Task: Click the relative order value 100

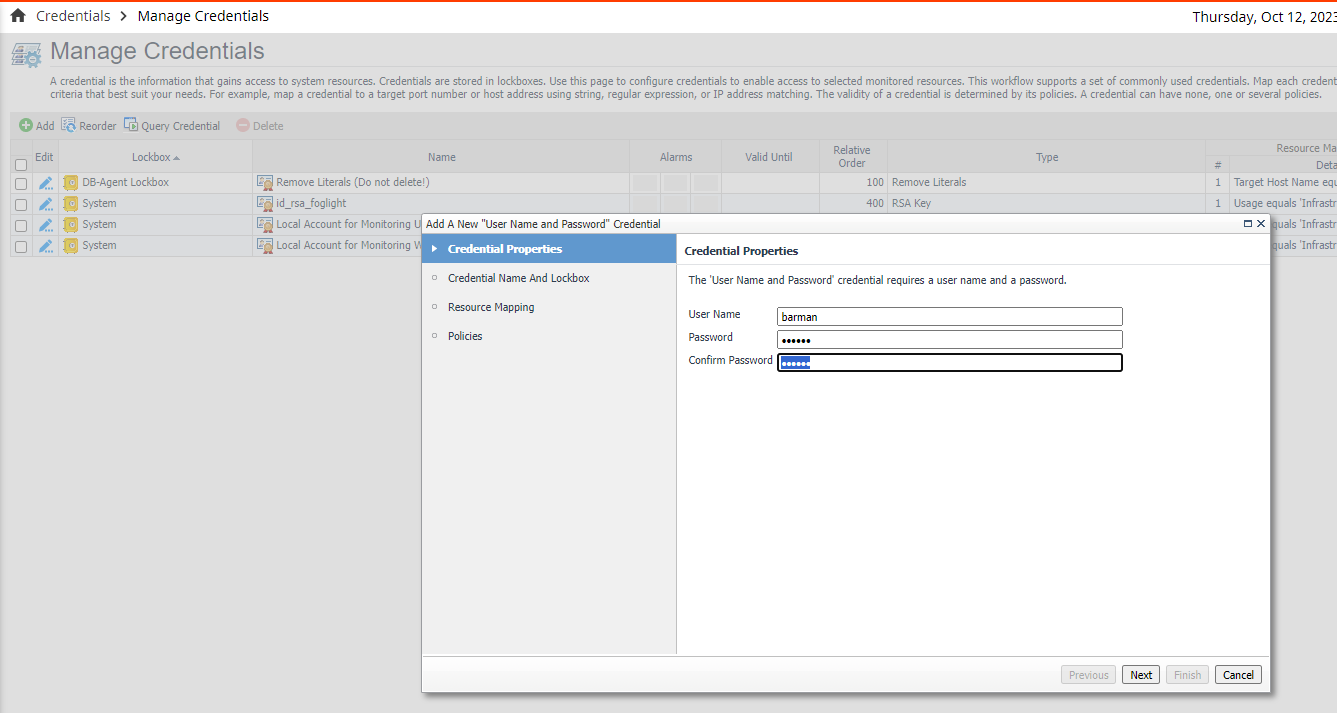Action: click(x=875, y=183)
